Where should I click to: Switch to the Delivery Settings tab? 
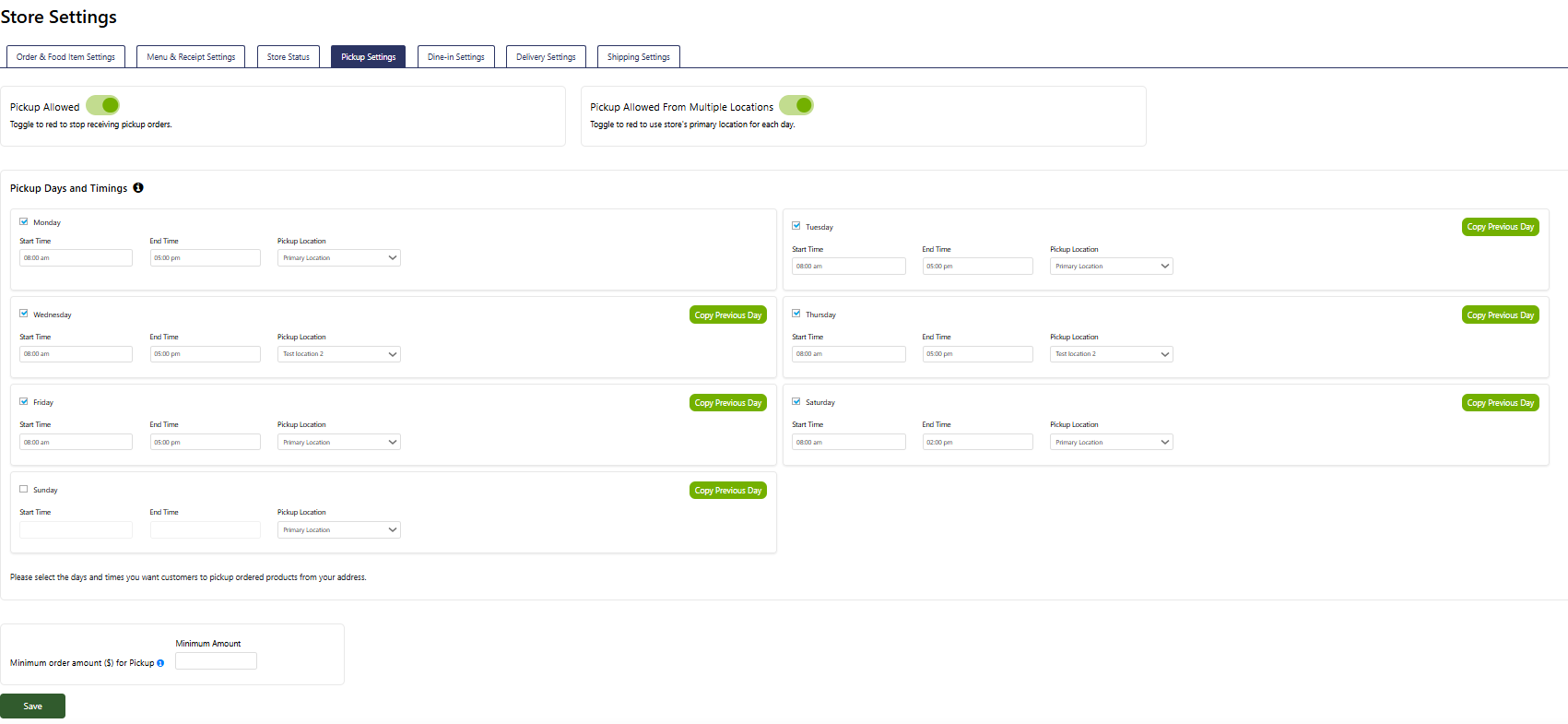tap(546, 57)
